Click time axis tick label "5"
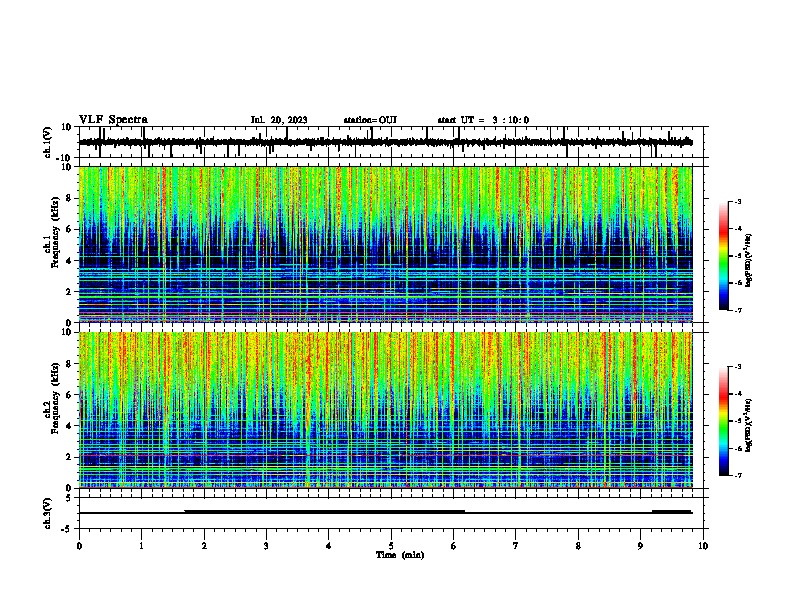This screenshot has width=792, height=612. click(391, 546)
